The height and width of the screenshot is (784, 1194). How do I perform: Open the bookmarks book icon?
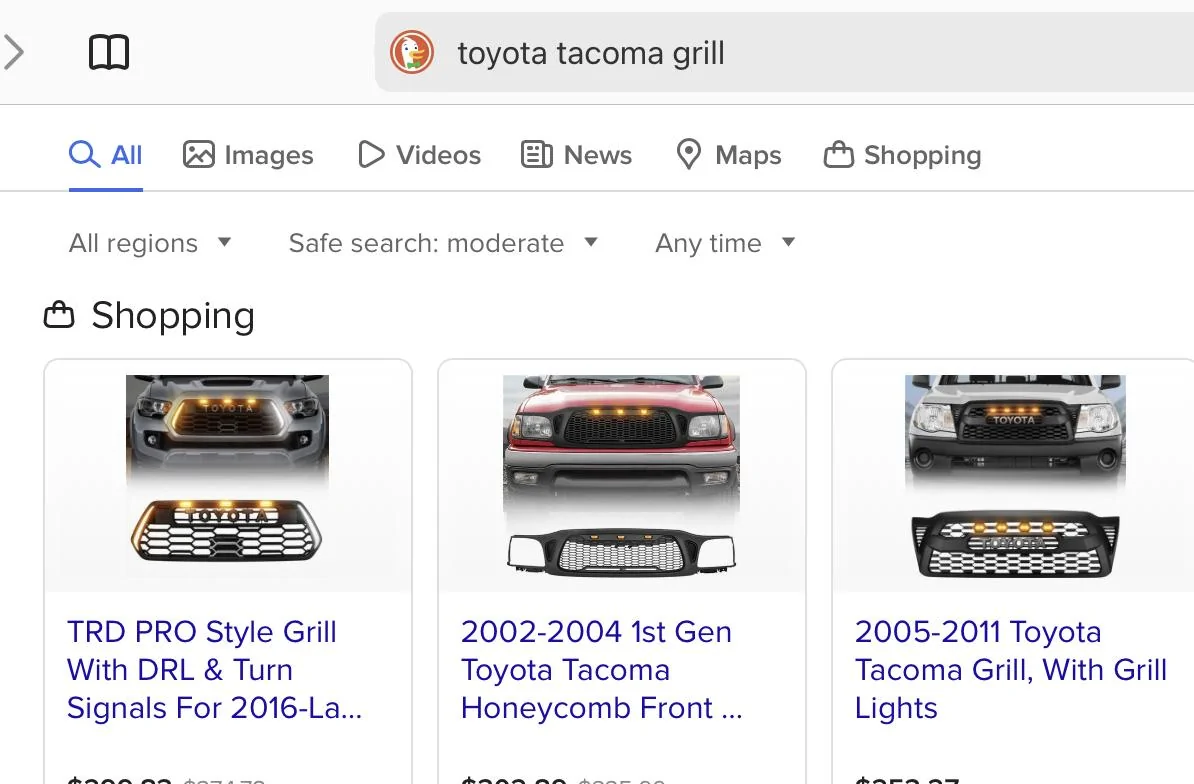[109, 53]
